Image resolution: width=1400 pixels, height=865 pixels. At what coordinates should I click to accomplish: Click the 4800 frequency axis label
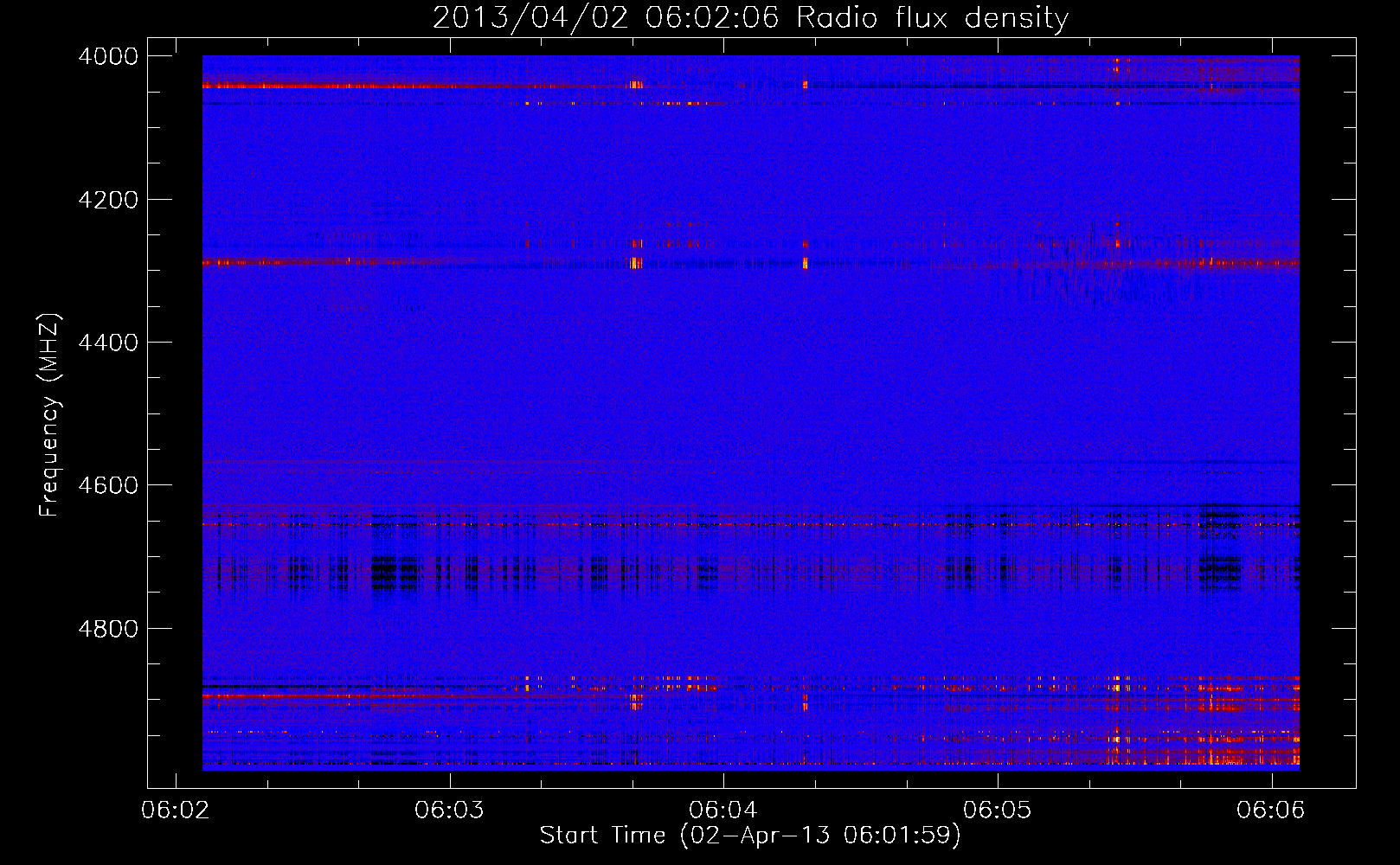tap(108, 629)
